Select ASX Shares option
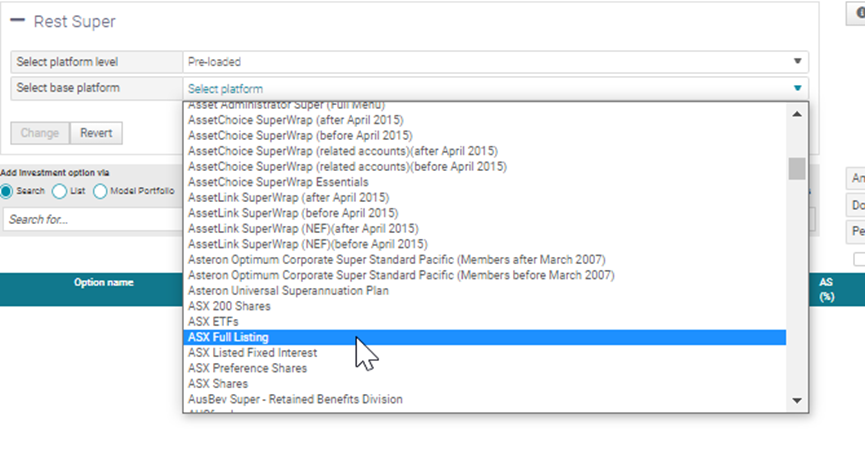 click(x=484, y=384)
